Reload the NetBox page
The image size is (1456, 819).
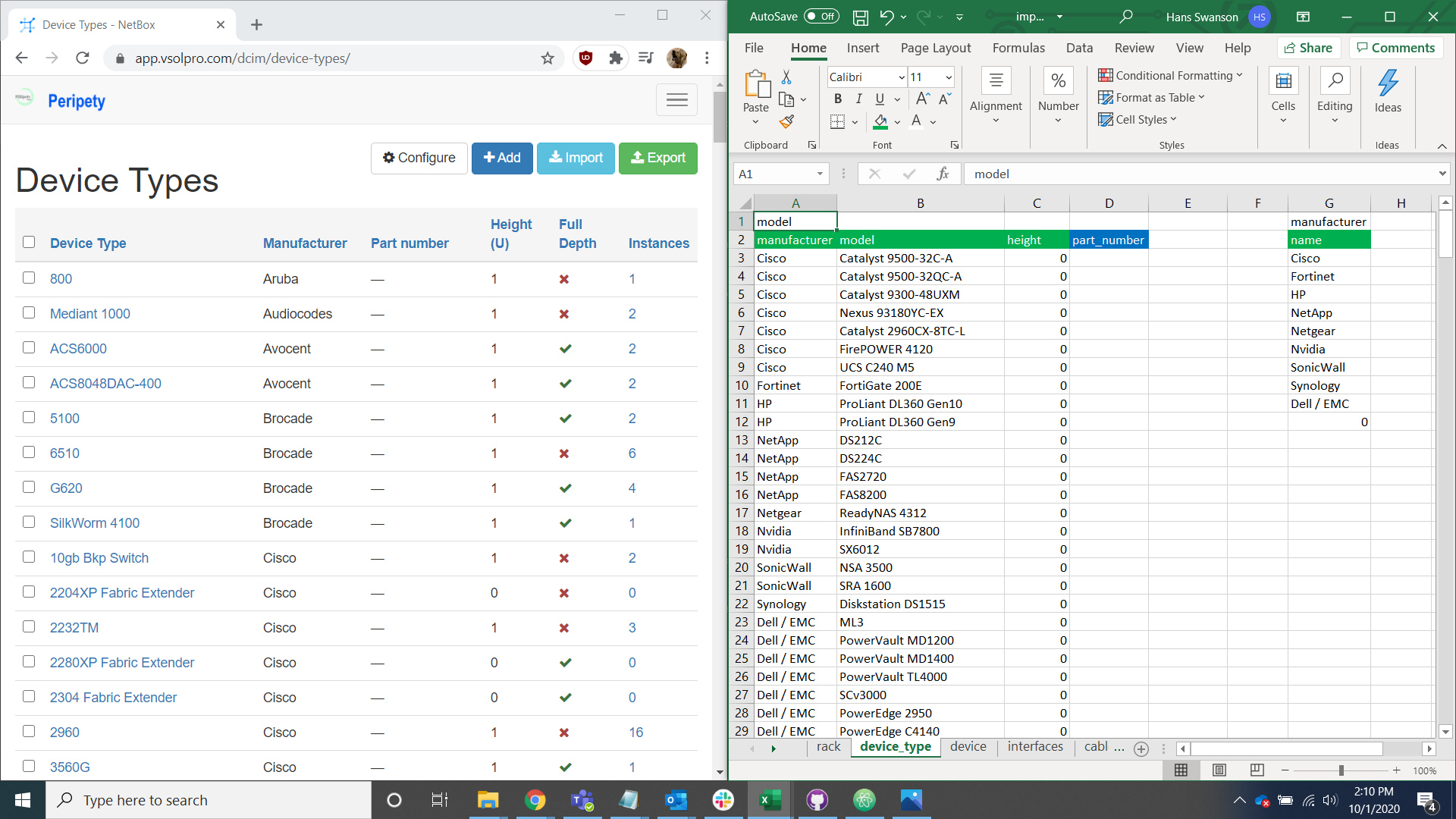point(83,58)
